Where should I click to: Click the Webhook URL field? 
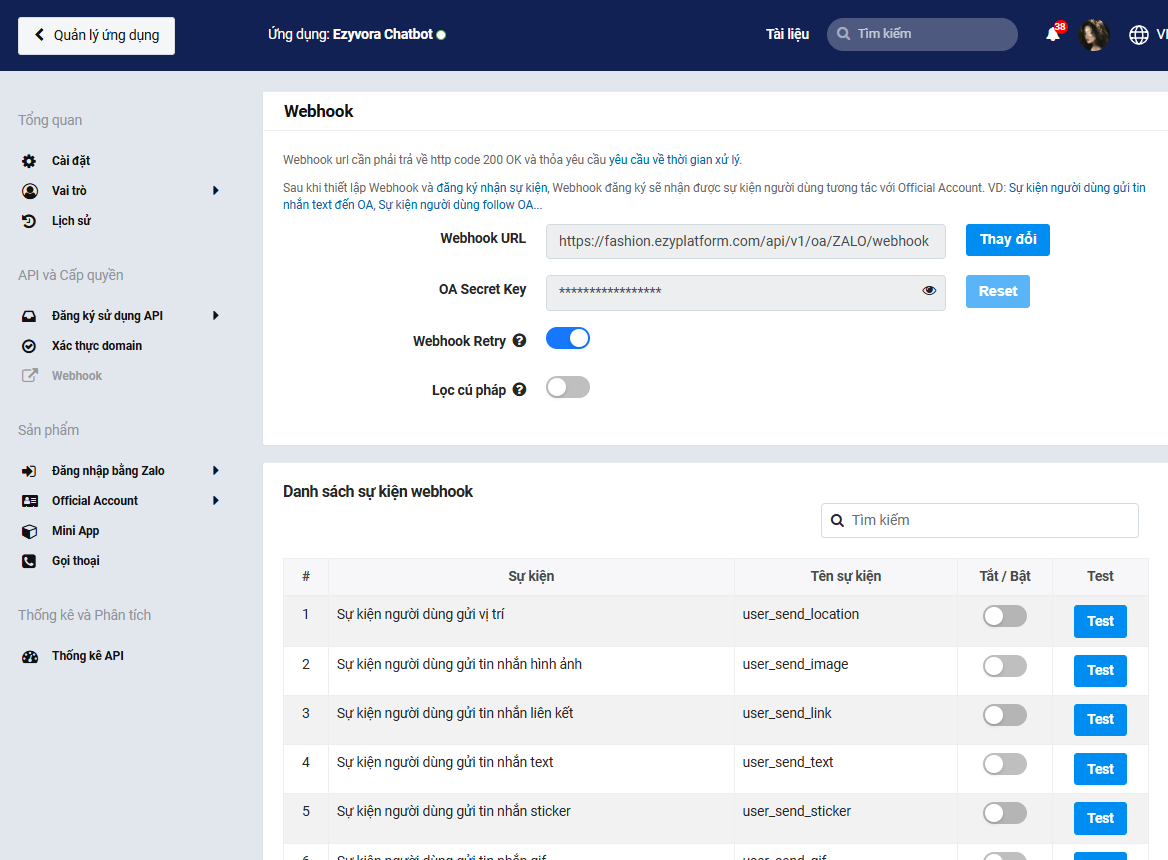[x=746, y=241]
